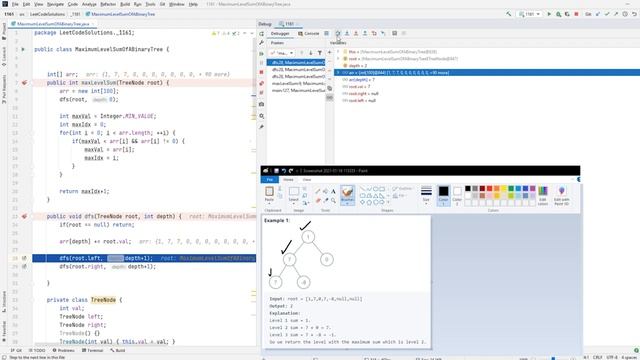Click Edit colors in Paint
Image resolution: width=640 pixels, height=360 pixels.
tap(543, 196)
